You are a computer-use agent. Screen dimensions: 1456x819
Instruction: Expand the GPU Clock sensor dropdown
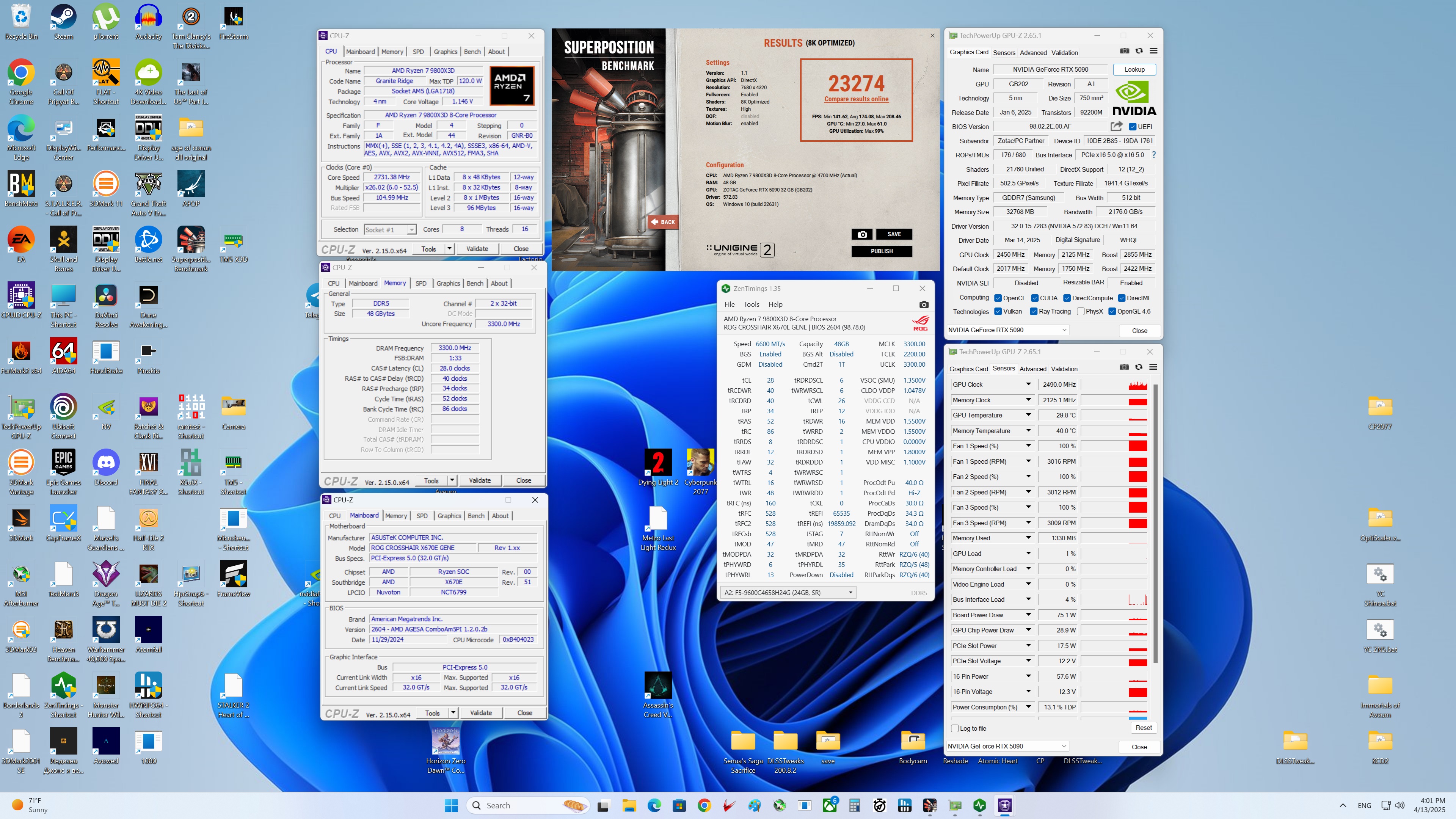click(1028, 384)
